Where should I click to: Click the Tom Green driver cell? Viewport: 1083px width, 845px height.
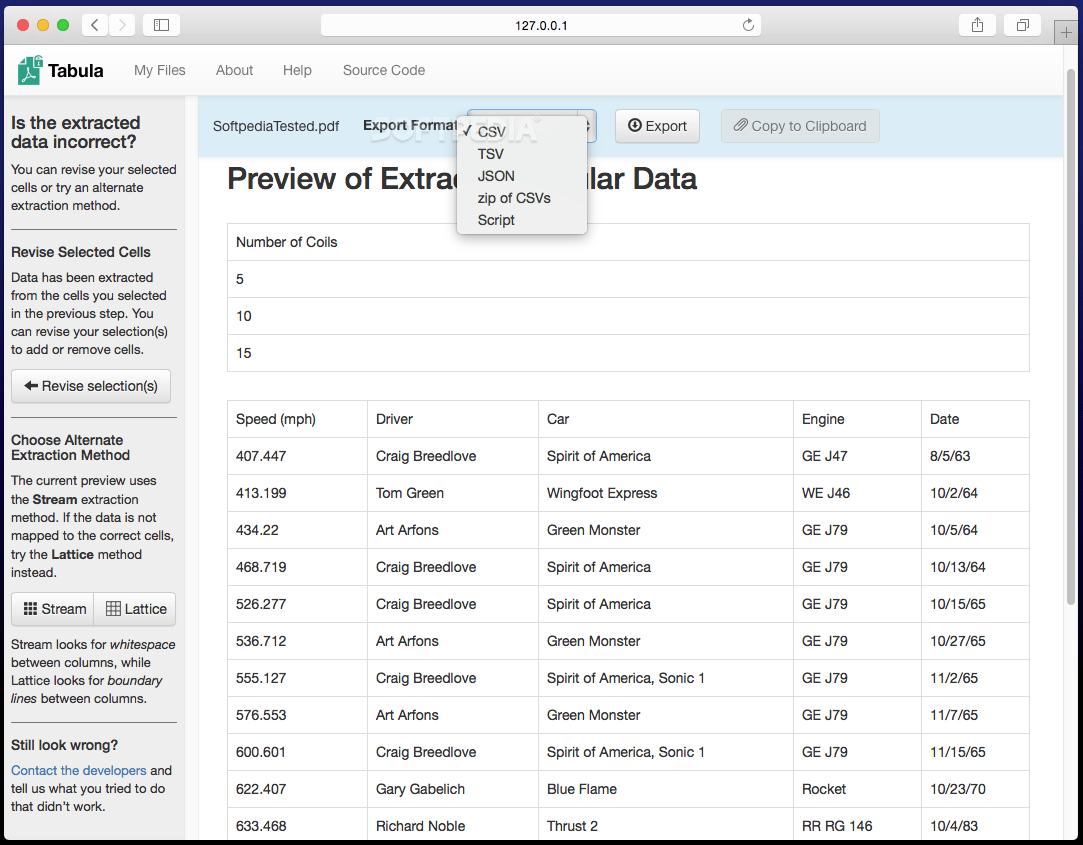452,493
